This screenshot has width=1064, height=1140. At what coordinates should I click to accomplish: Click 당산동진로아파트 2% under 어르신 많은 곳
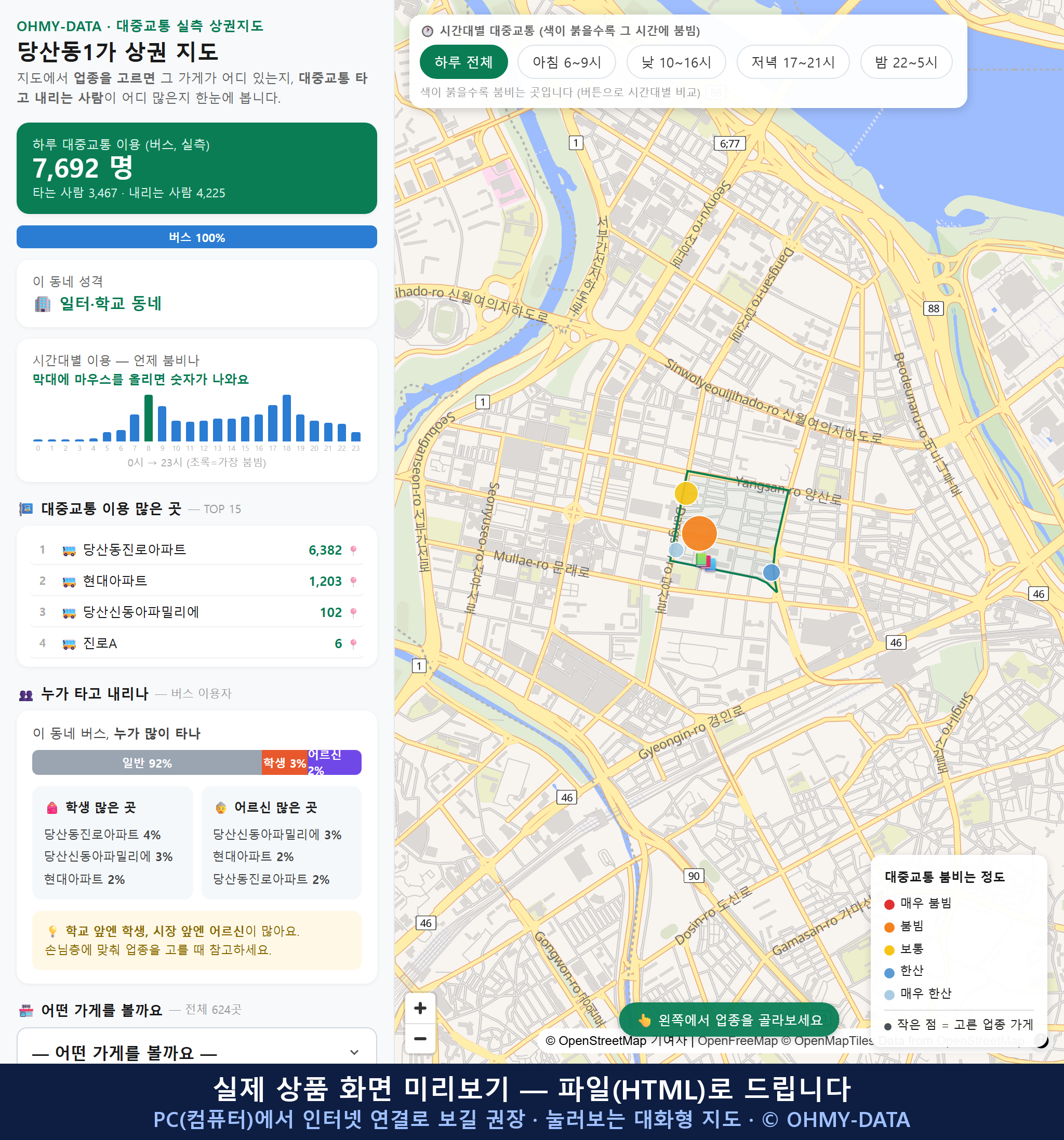point(271,880)
